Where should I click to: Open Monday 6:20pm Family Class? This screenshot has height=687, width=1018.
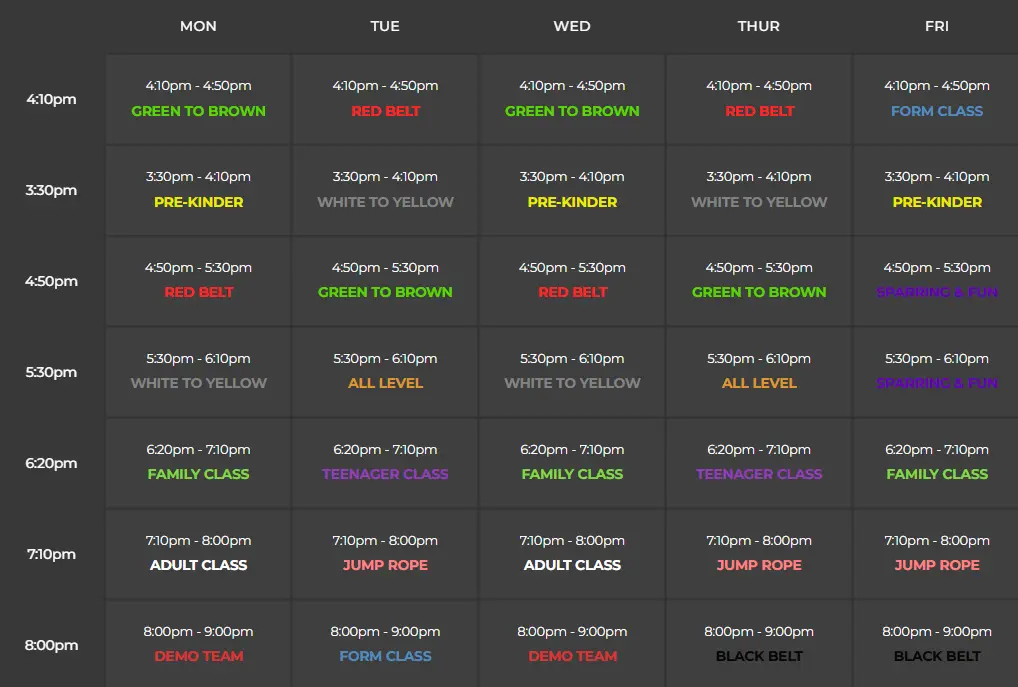(x=198, y=474)
